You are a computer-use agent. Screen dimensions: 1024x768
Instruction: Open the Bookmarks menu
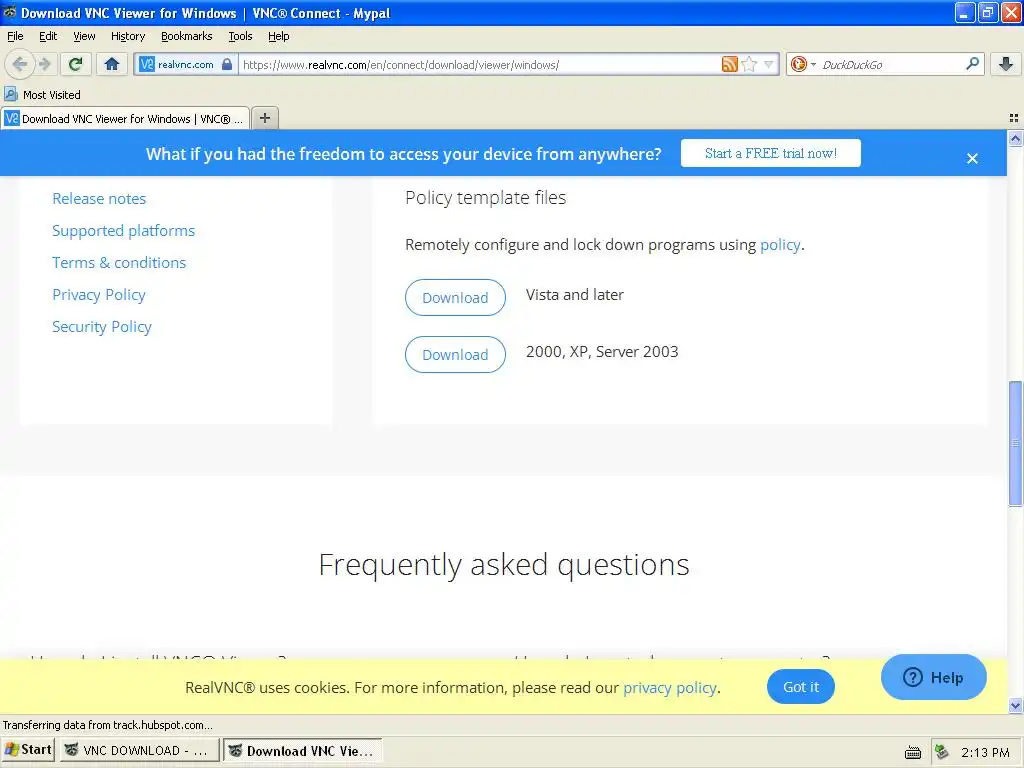(x=186, y=36)
